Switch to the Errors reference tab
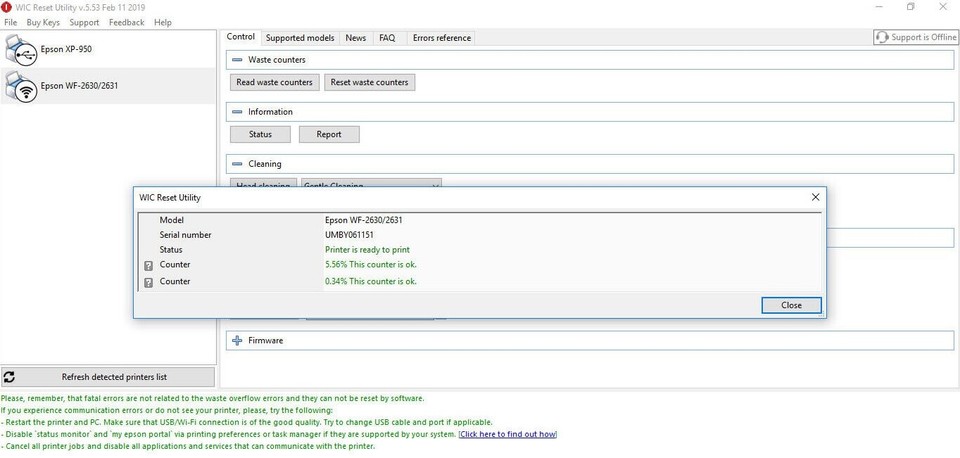Viewport: 960px width, 458px height. tap(441, 38)
